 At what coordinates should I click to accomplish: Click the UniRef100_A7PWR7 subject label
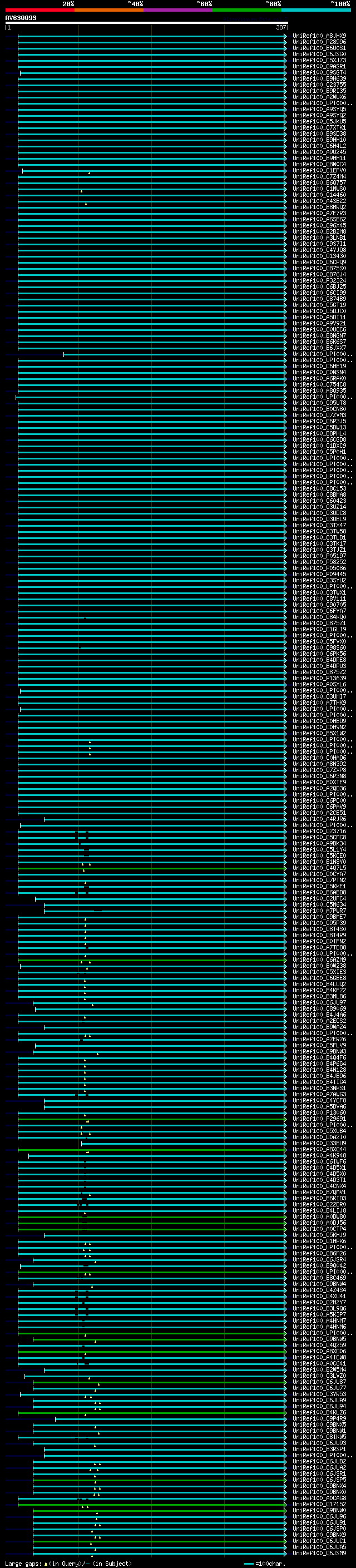(319, 911)
